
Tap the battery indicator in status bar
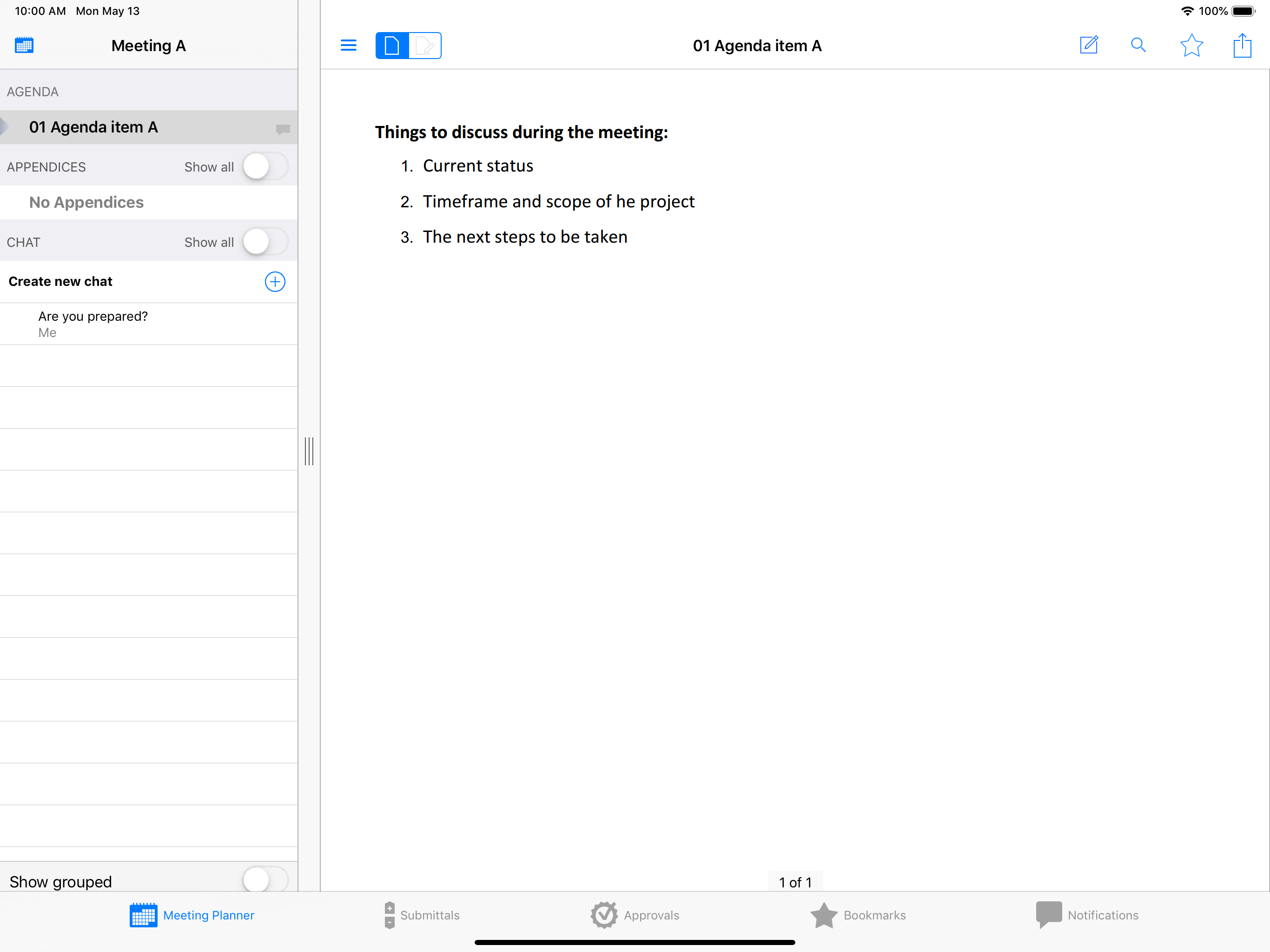(x=1244, y=11)
